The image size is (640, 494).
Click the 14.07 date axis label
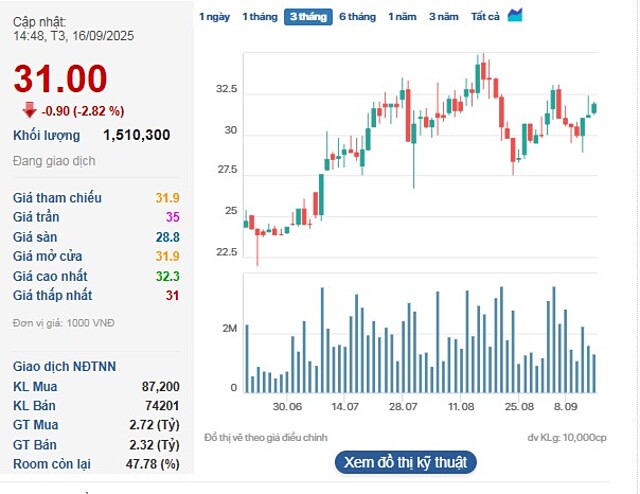(345, 407)
